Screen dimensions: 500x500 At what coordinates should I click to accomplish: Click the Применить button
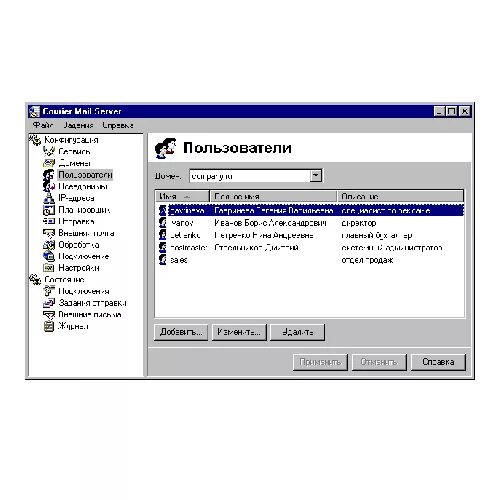(320, 362)
